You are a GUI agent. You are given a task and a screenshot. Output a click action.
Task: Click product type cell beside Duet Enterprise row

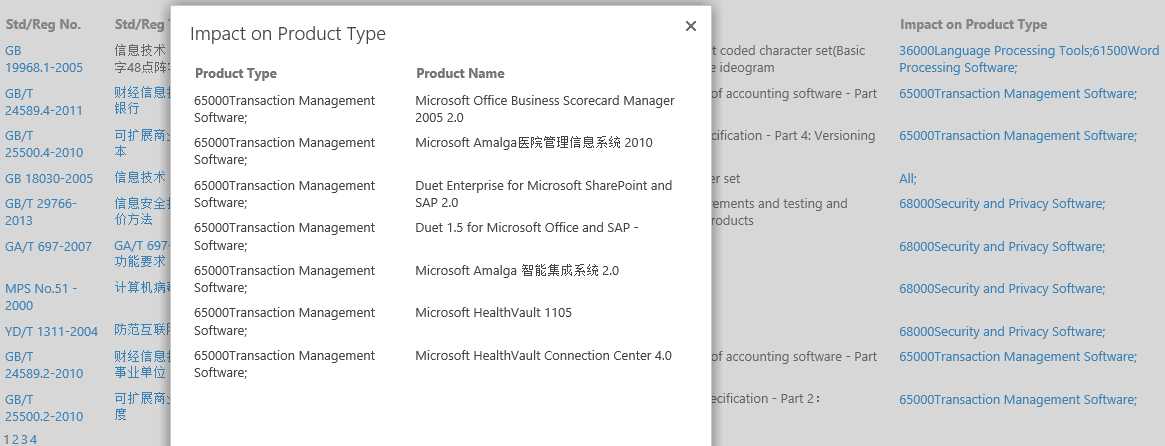tap(285, 194)
